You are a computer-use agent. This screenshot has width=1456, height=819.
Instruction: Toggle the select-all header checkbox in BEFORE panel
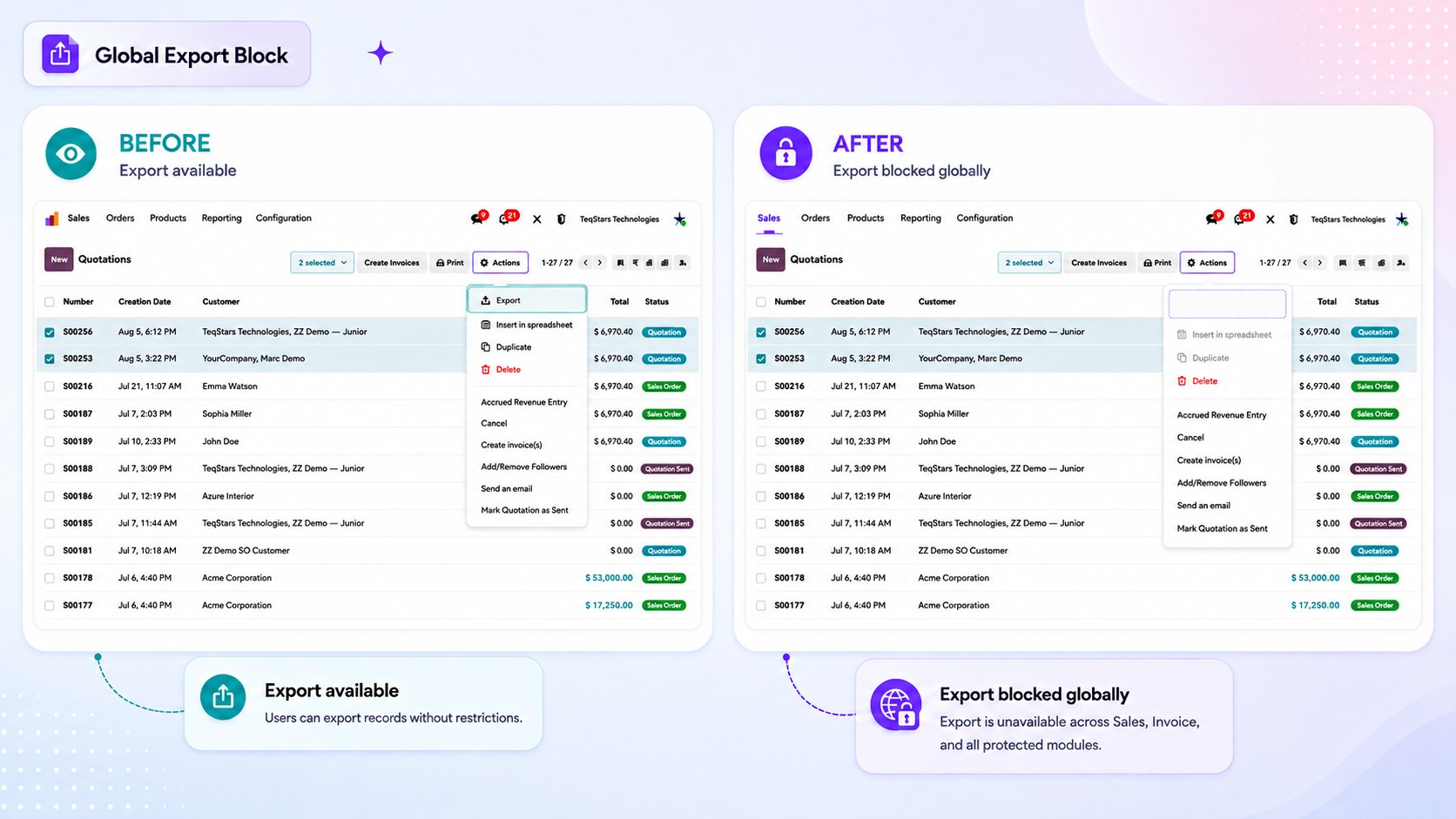(x=50, y=302)
